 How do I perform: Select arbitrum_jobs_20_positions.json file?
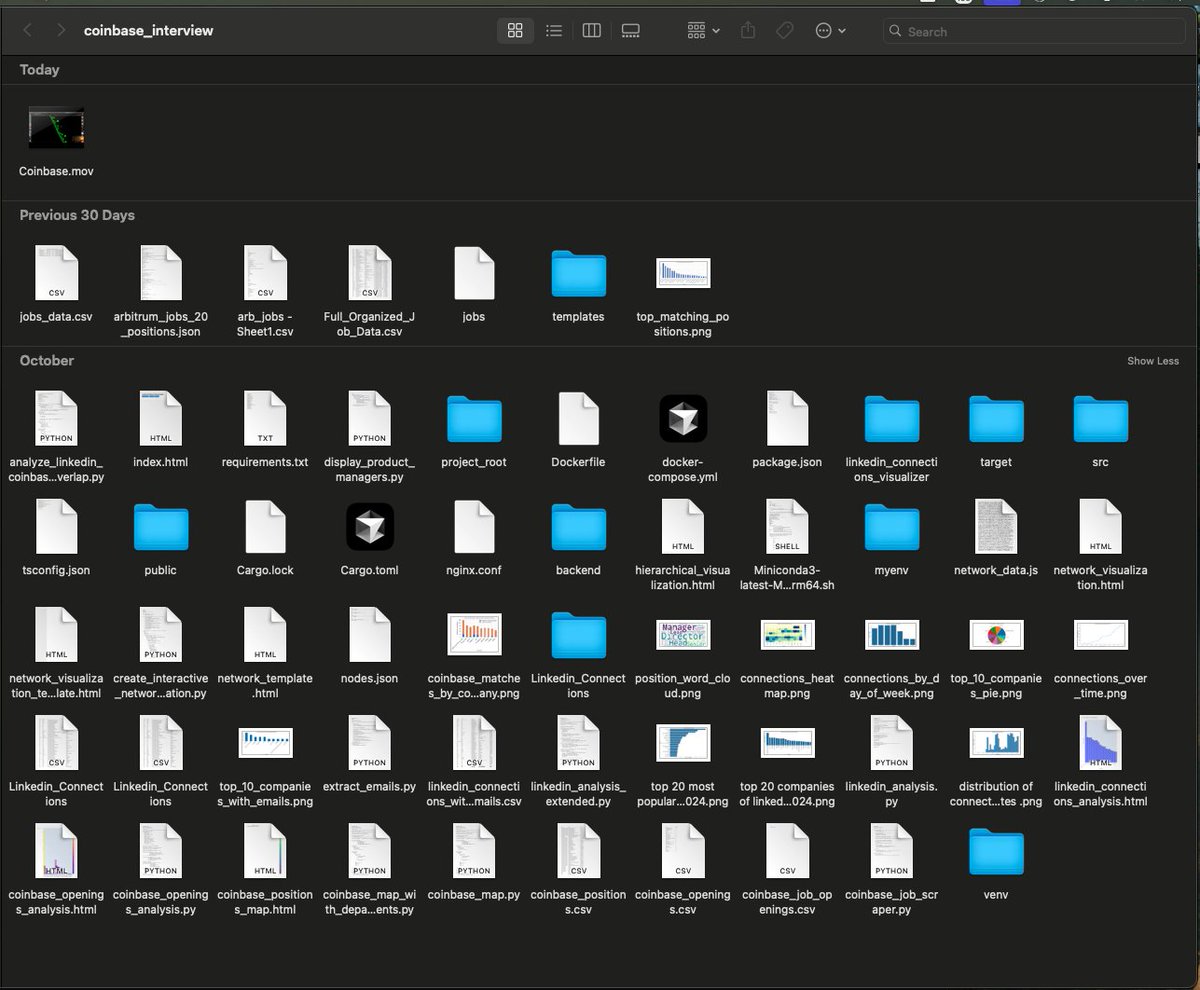click(x=160, y=273)
